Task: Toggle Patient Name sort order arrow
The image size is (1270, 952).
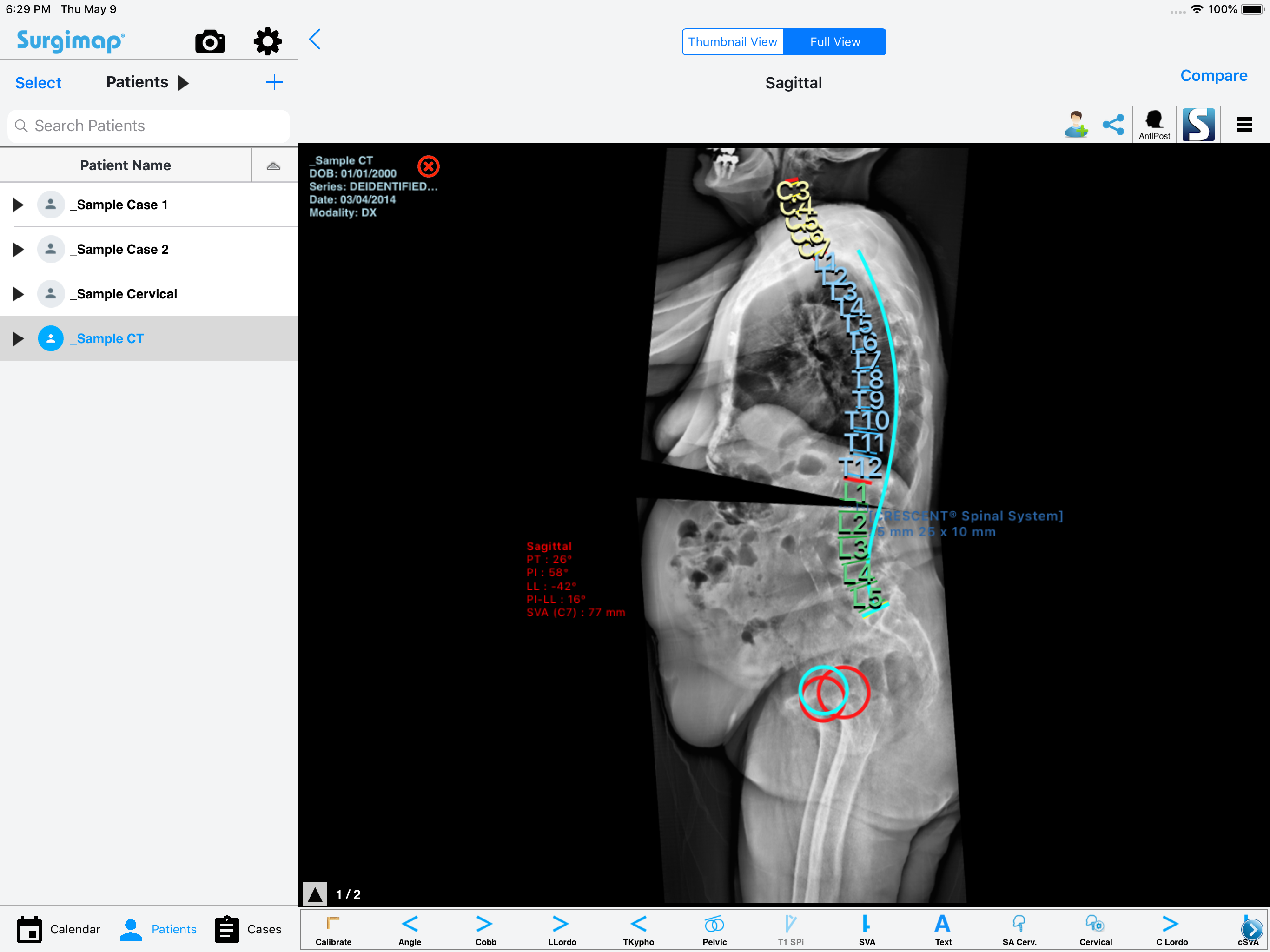Action: [x=273, y=166]
